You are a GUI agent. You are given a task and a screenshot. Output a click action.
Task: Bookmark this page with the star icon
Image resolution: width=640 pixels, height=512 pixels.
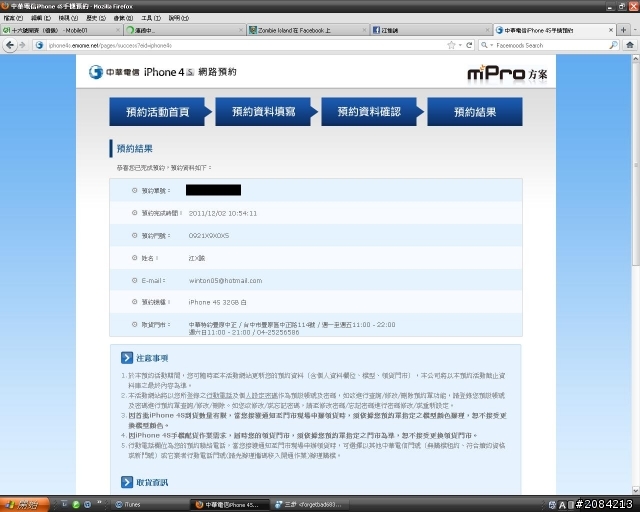pos(451,45)
